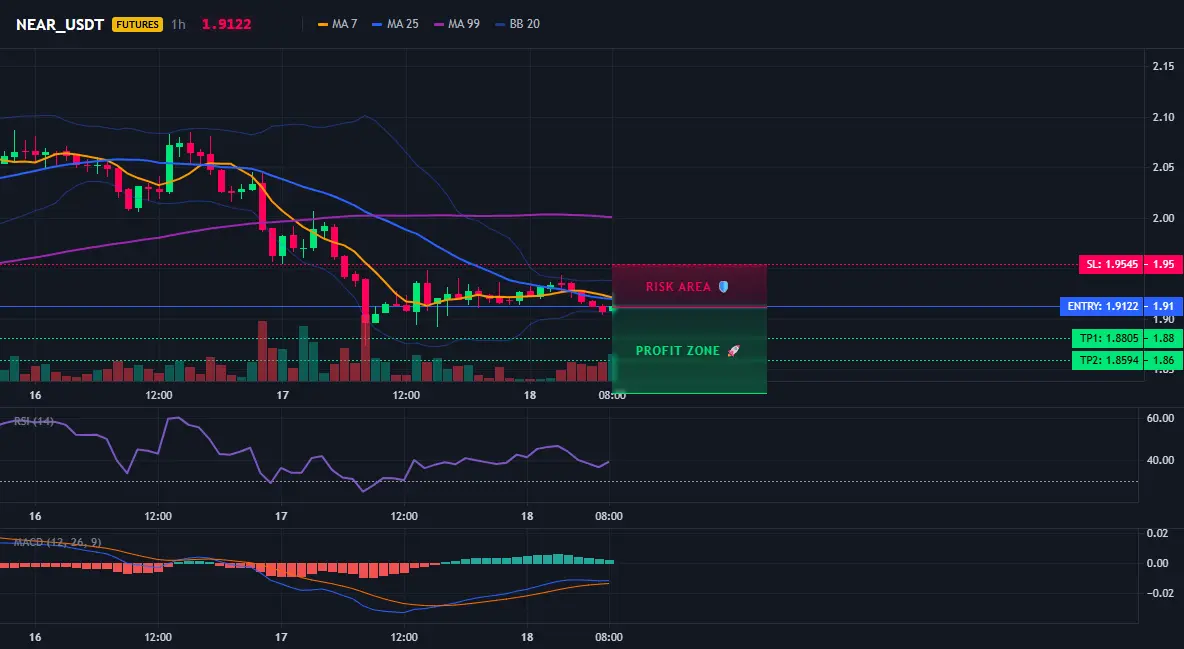
Task: Click the FUTURES badge
Action: (137, 24)
